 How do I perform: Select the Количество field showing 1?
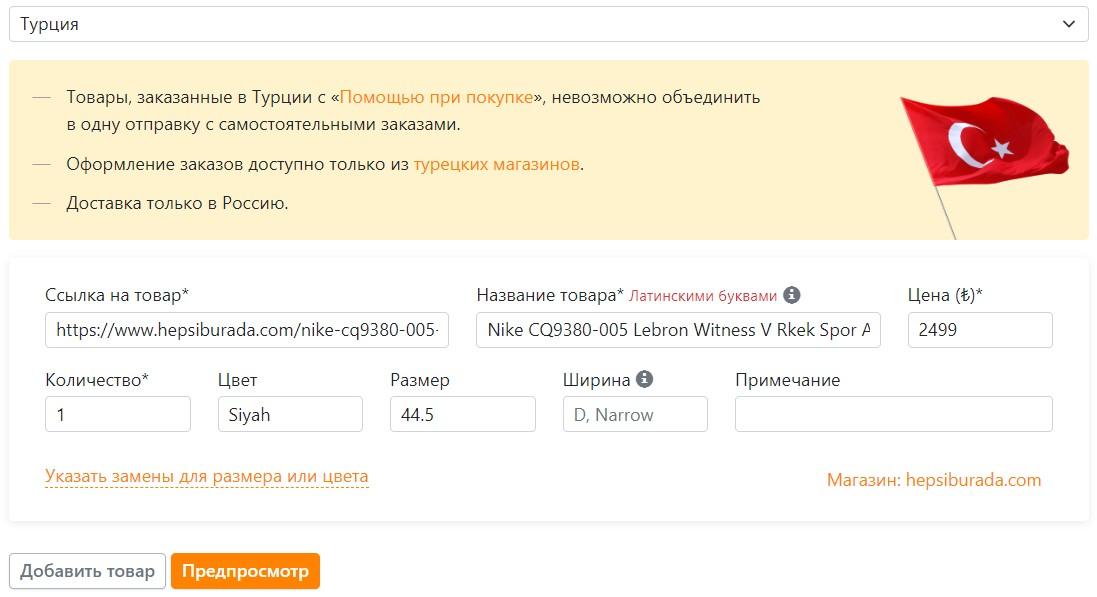pos(117,413)
